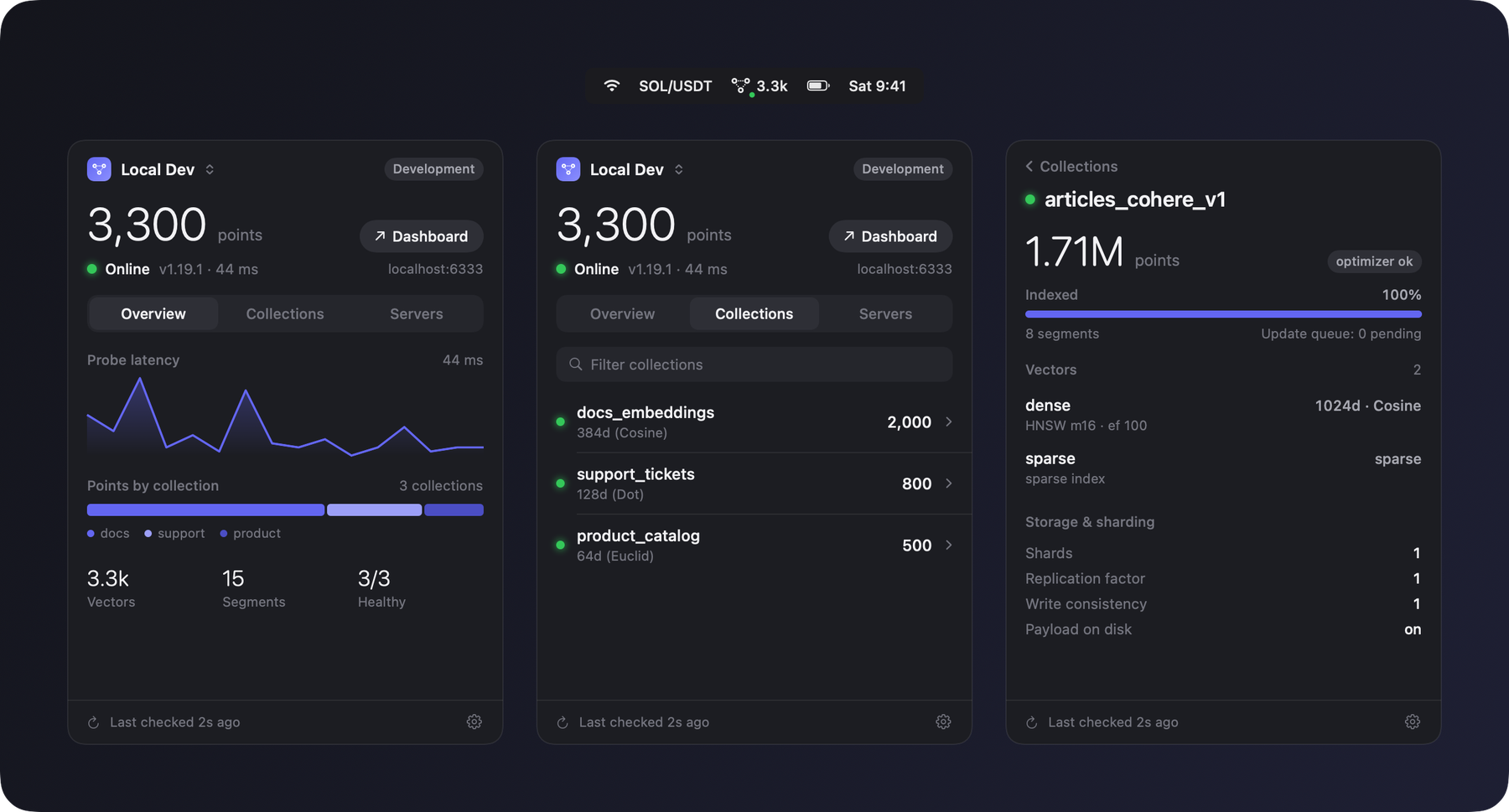Click Dashboard button in Overview panel
The width and height of the screenshot is (1509, 812).
click(422, 236)
